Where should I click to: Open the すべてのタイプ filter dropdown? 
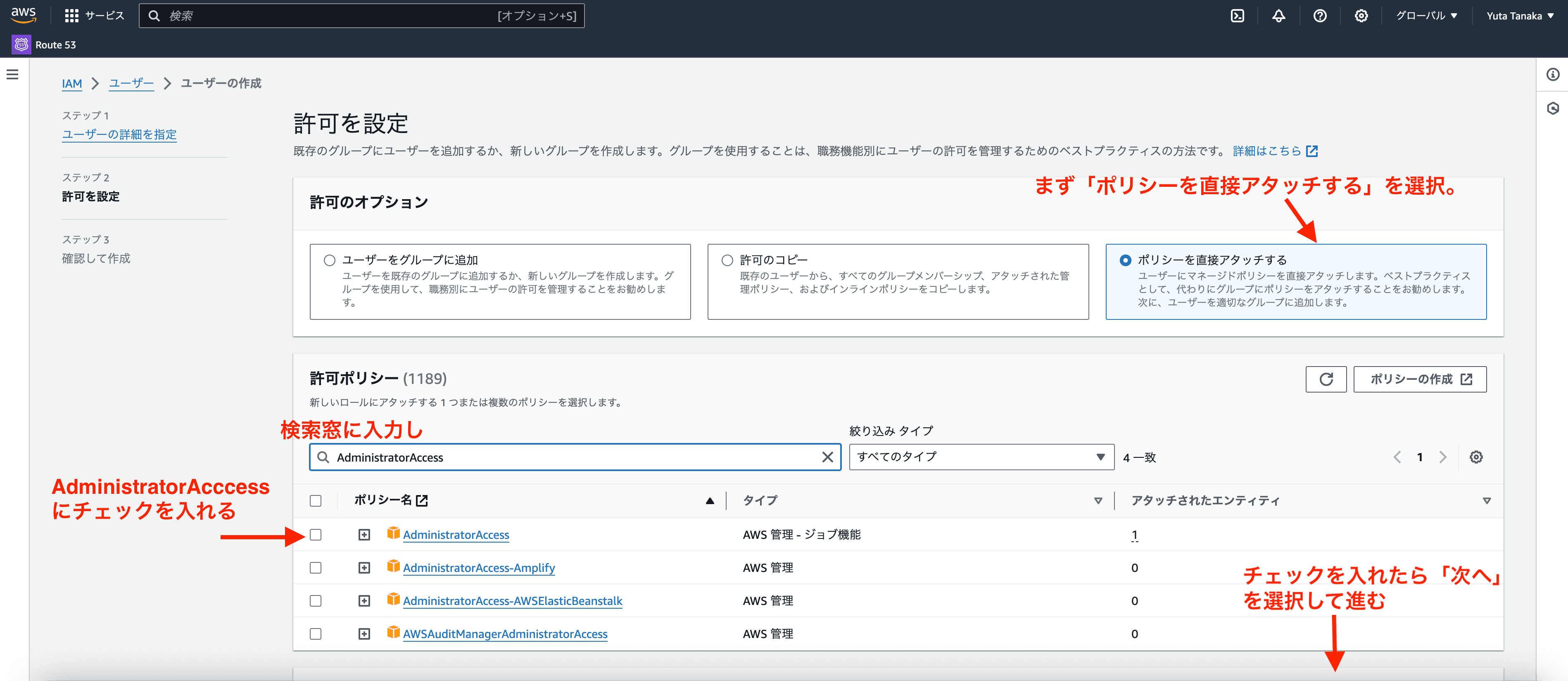[981, 457]
